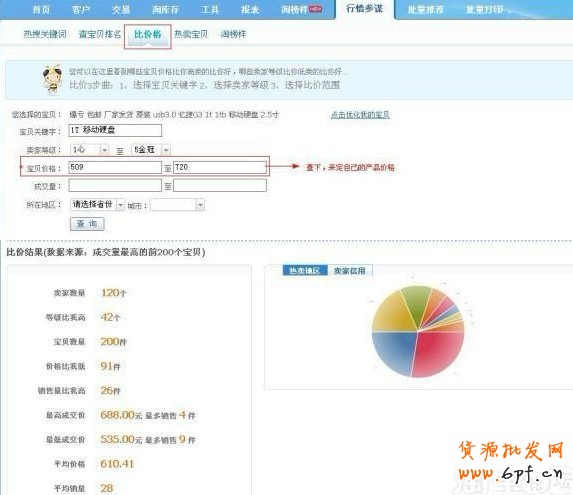
Task: Open the 5金冠 seller level dropdown
Action: (151, 150)
